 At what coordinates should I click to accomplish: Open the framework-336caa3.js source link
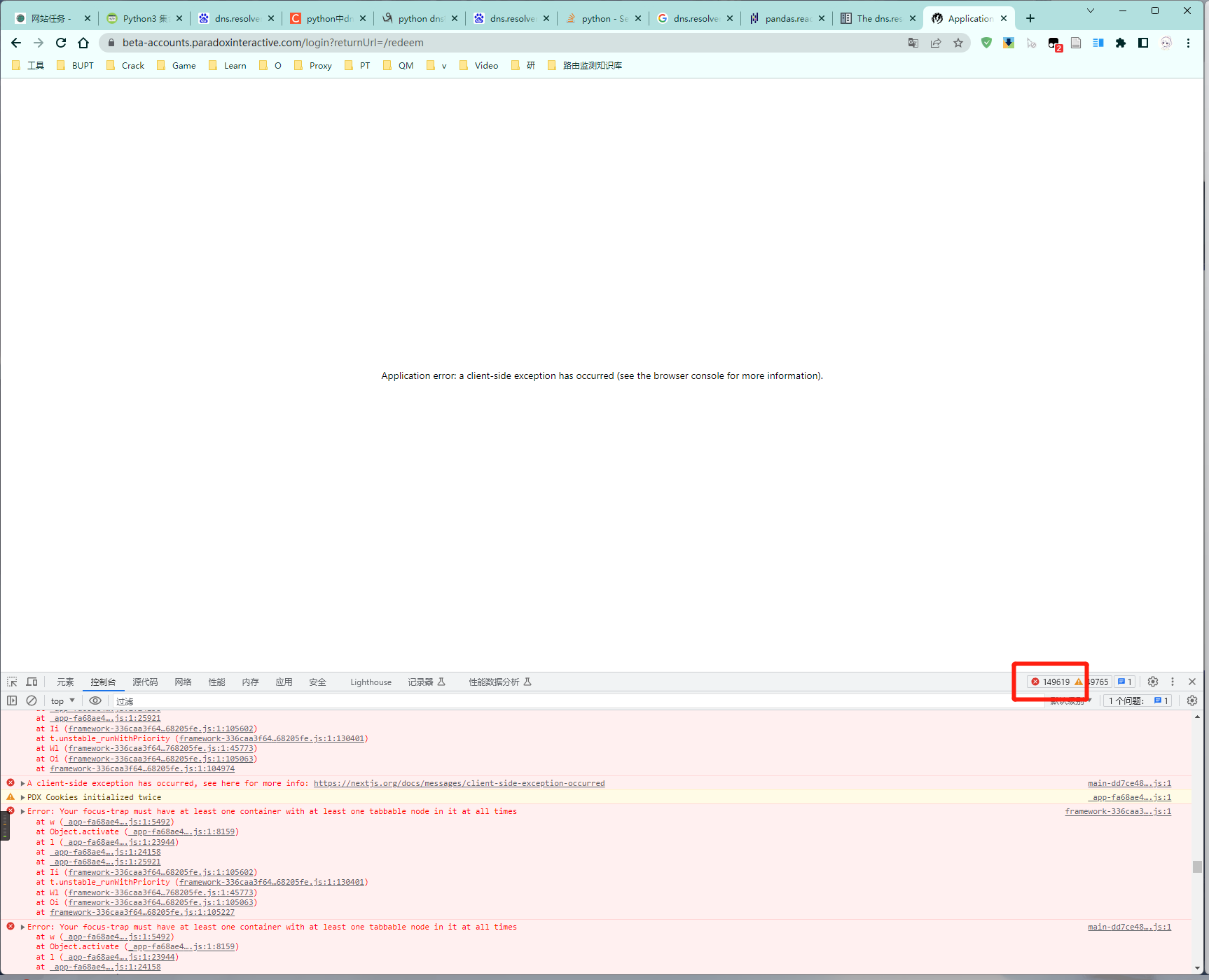click(x=1118, y=810)
